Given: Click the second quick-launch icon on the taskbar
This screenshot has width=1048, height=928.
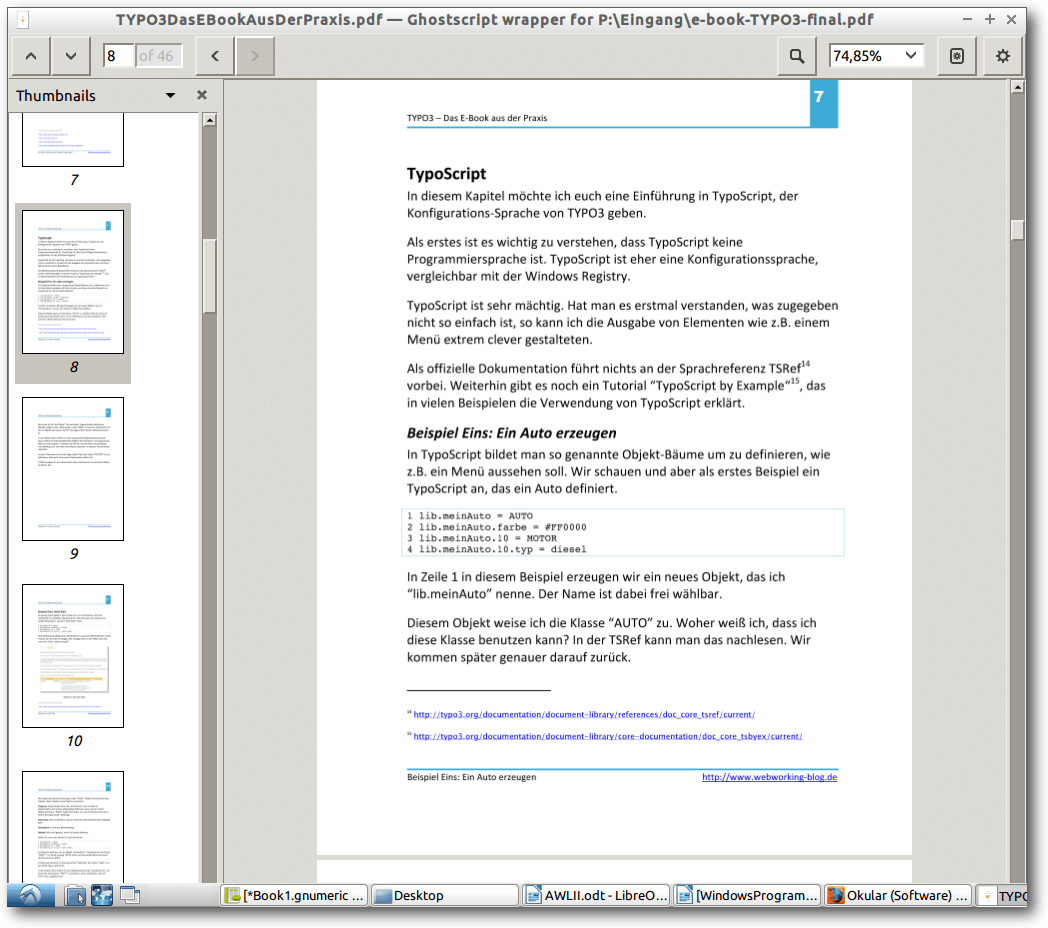Looking at the screenshot, I should [x=102, y=895].
